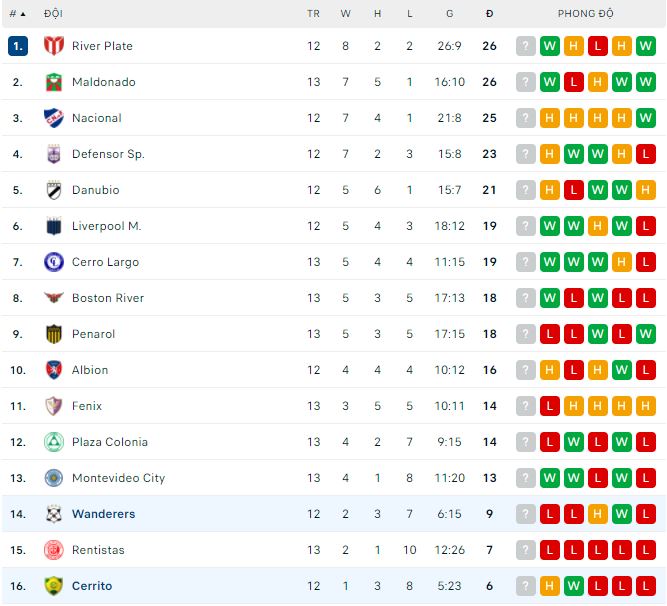
Task: Click the Cerrito team badge
Action: pos(53,586)
